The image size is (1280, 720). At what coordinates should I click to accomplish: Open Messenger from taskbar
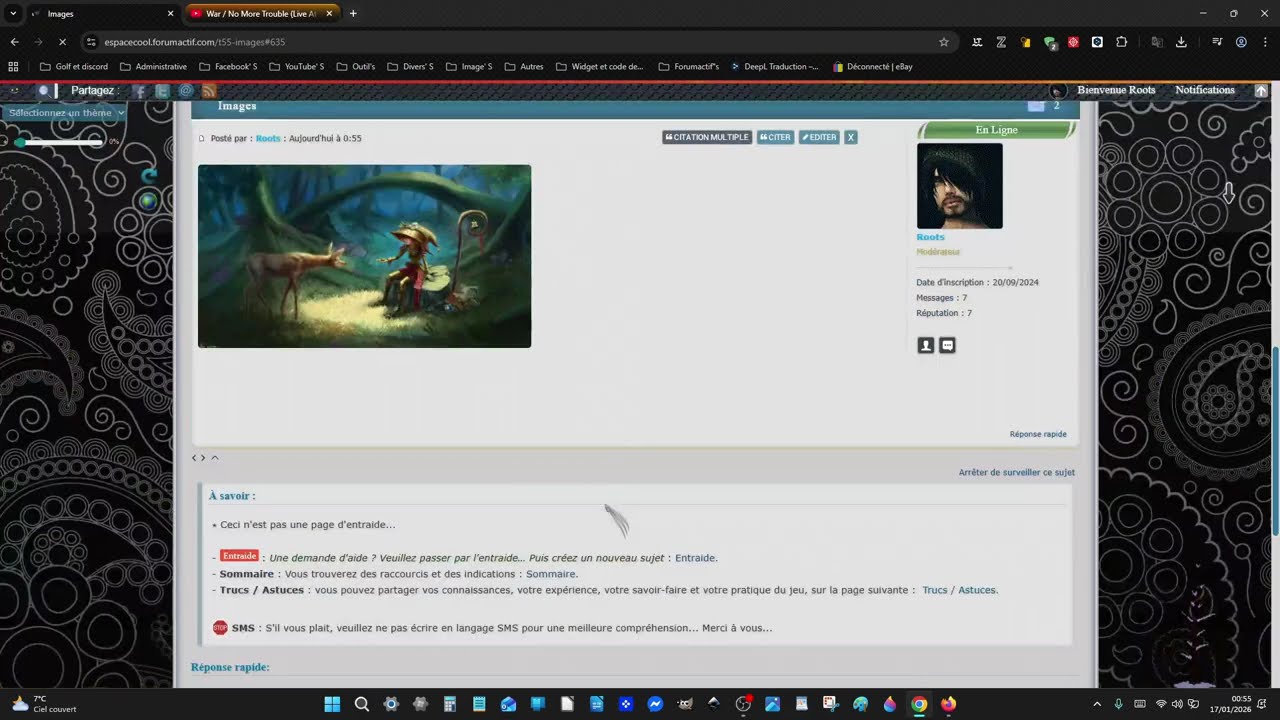click(x=655, y=704)
